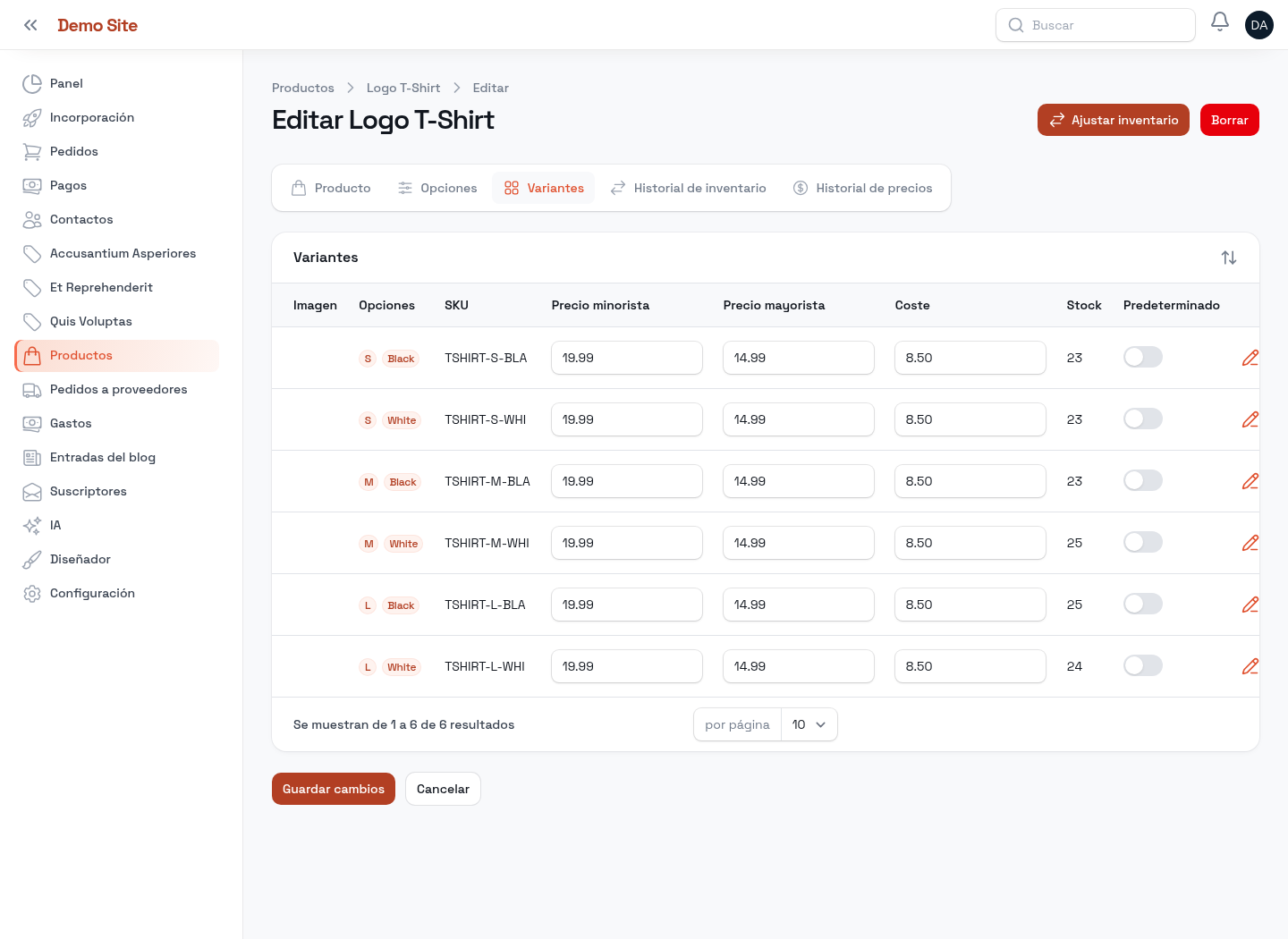Screen dimensions: 1288x939
Task: Open the Historial de precios tab
Action: (x=863, y=188)
